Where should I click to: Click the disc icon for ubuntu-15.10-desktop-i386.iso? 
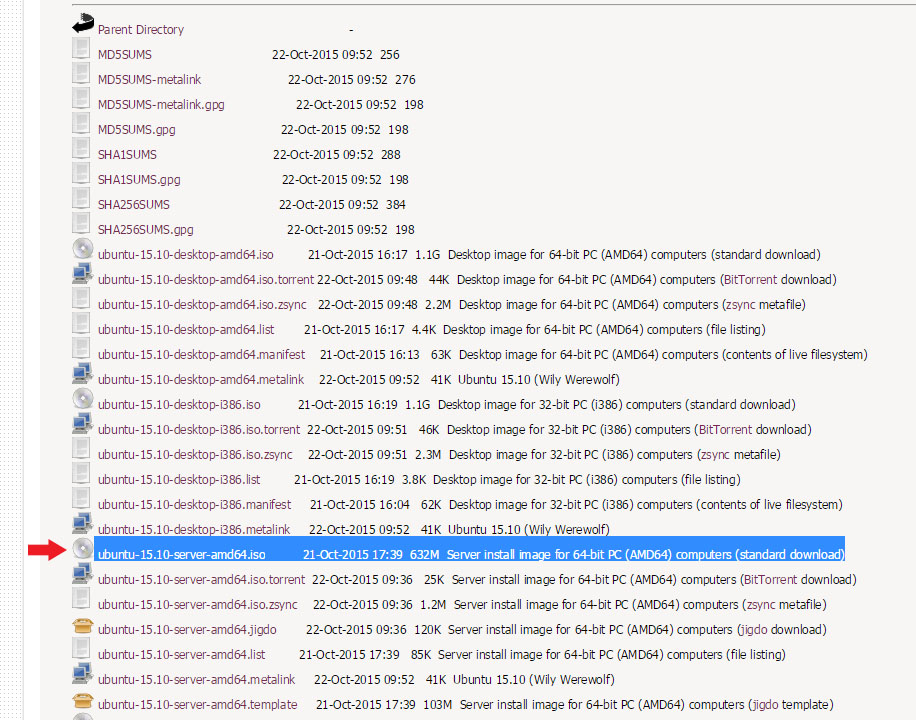point(83,399)
